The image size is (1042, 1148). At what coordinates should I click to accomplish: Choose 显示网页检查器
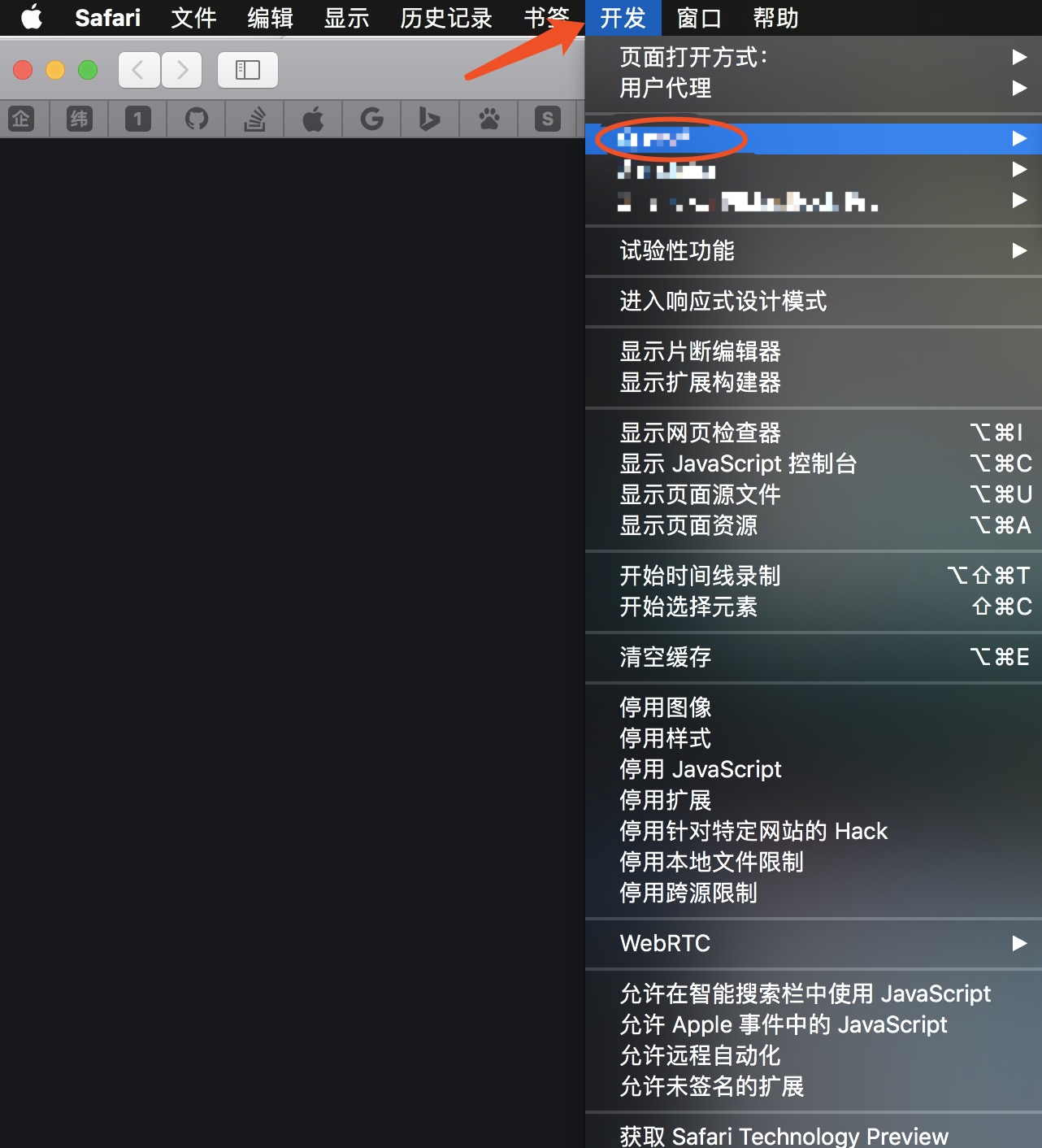click(814, 433)
